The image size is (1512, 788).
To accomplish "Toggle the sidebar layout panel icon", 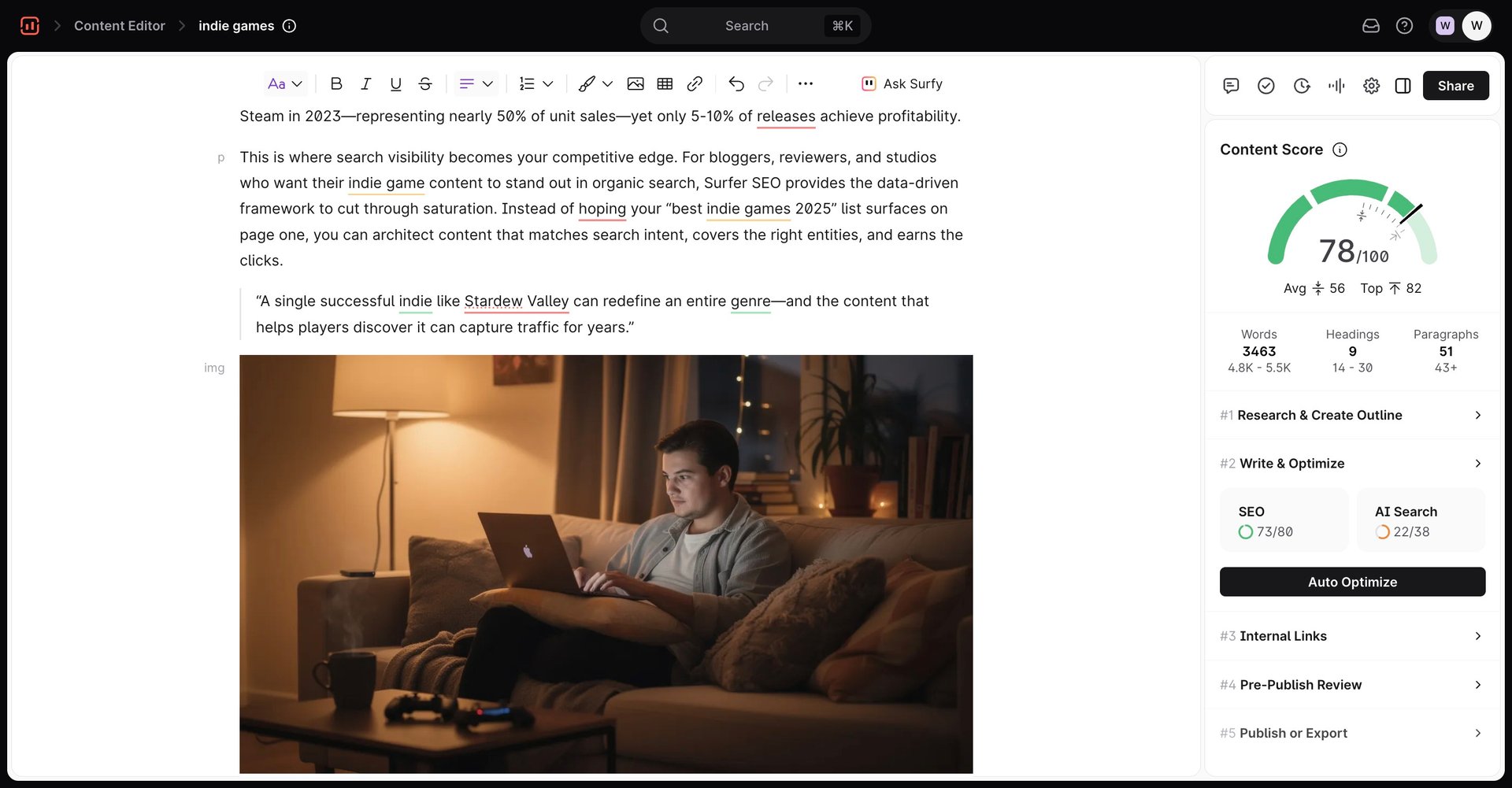I will [x=1403, y=86].
